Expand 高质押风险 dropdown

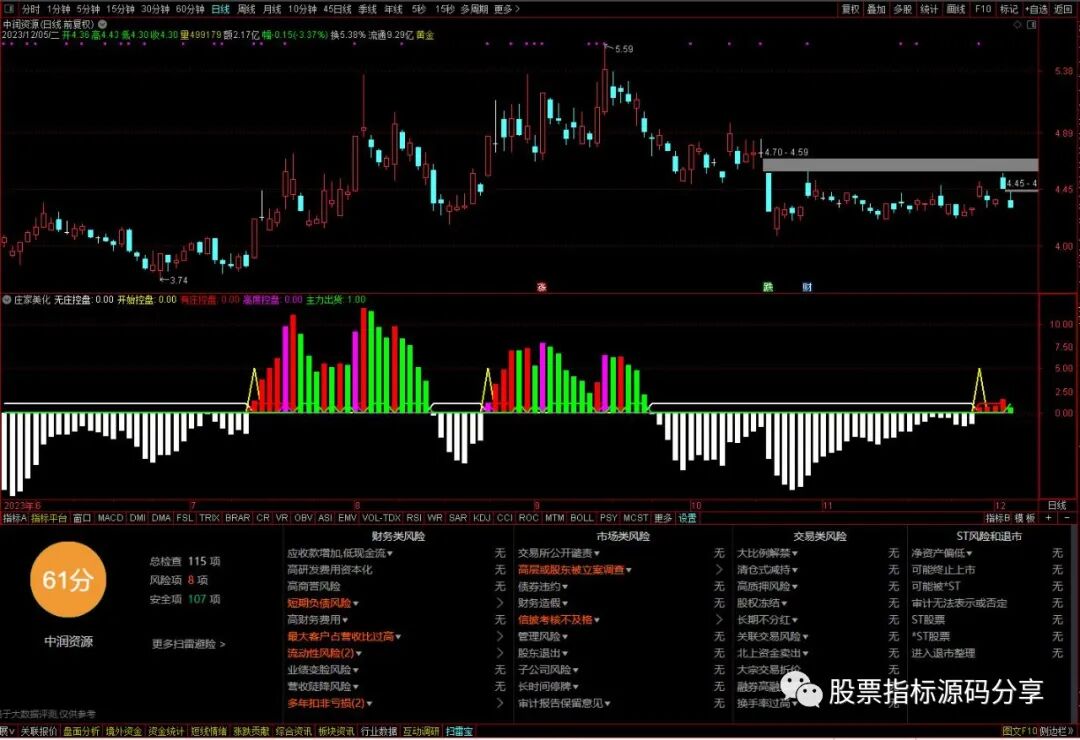[x=795, y=587]
